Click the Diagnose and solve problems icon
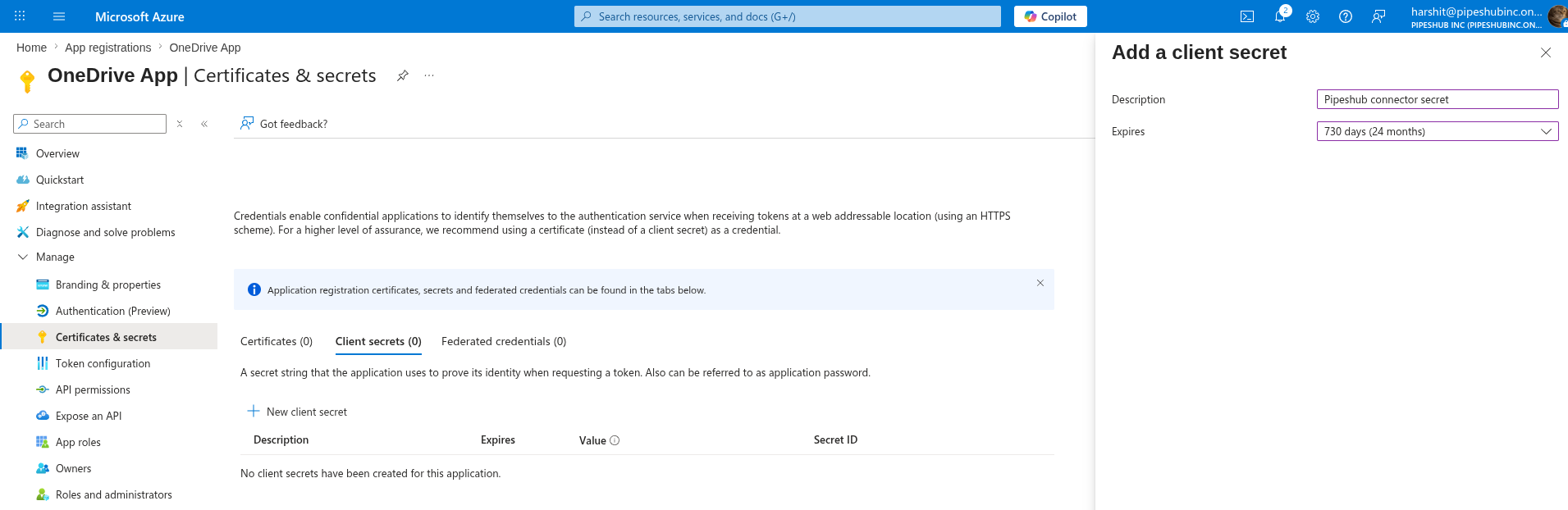This screenshot has width=1568, height=510. tap(22, 232)
